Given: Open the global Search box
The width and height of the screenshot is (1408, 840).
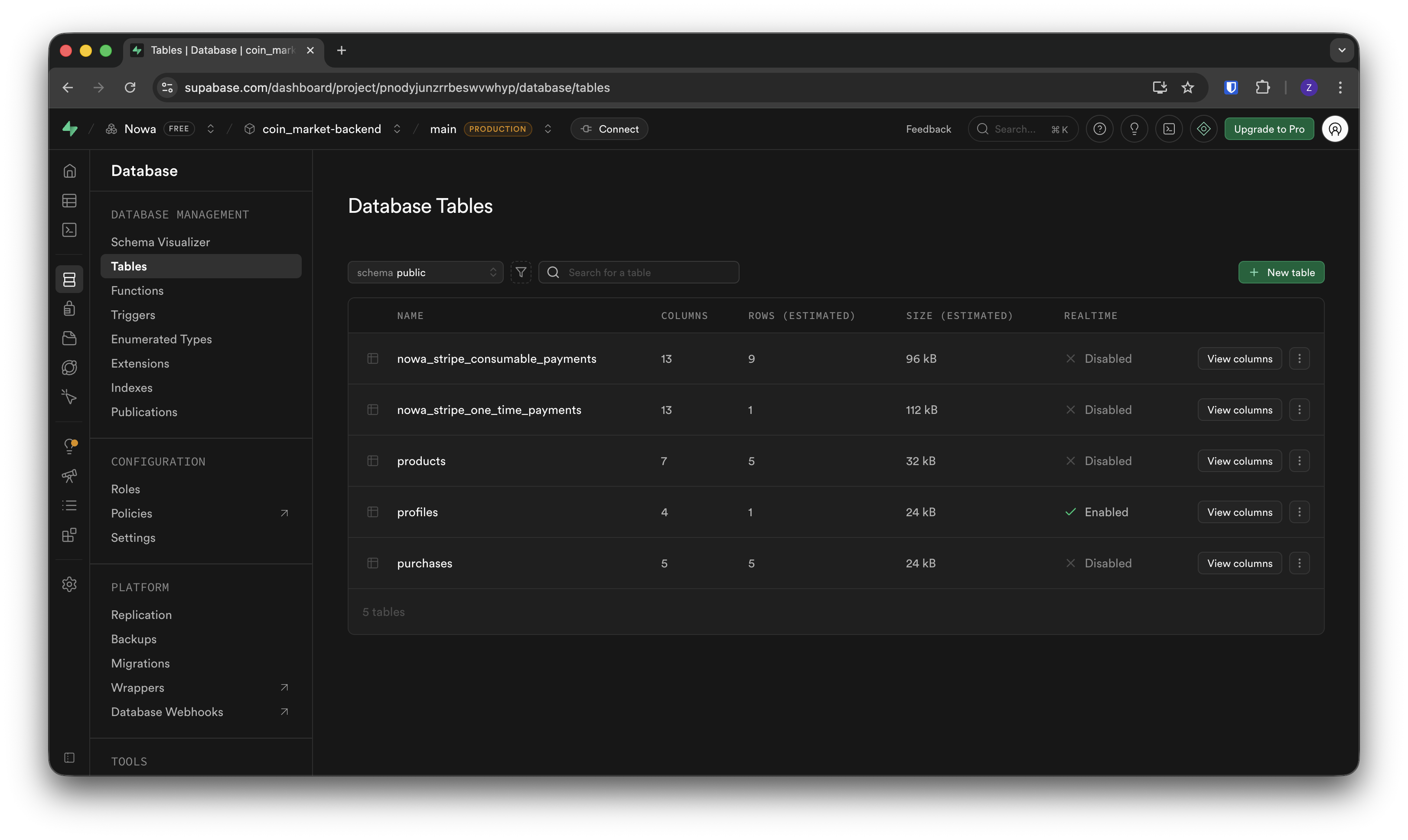Looking at the screenshot, I should [x=1023, y=129].
